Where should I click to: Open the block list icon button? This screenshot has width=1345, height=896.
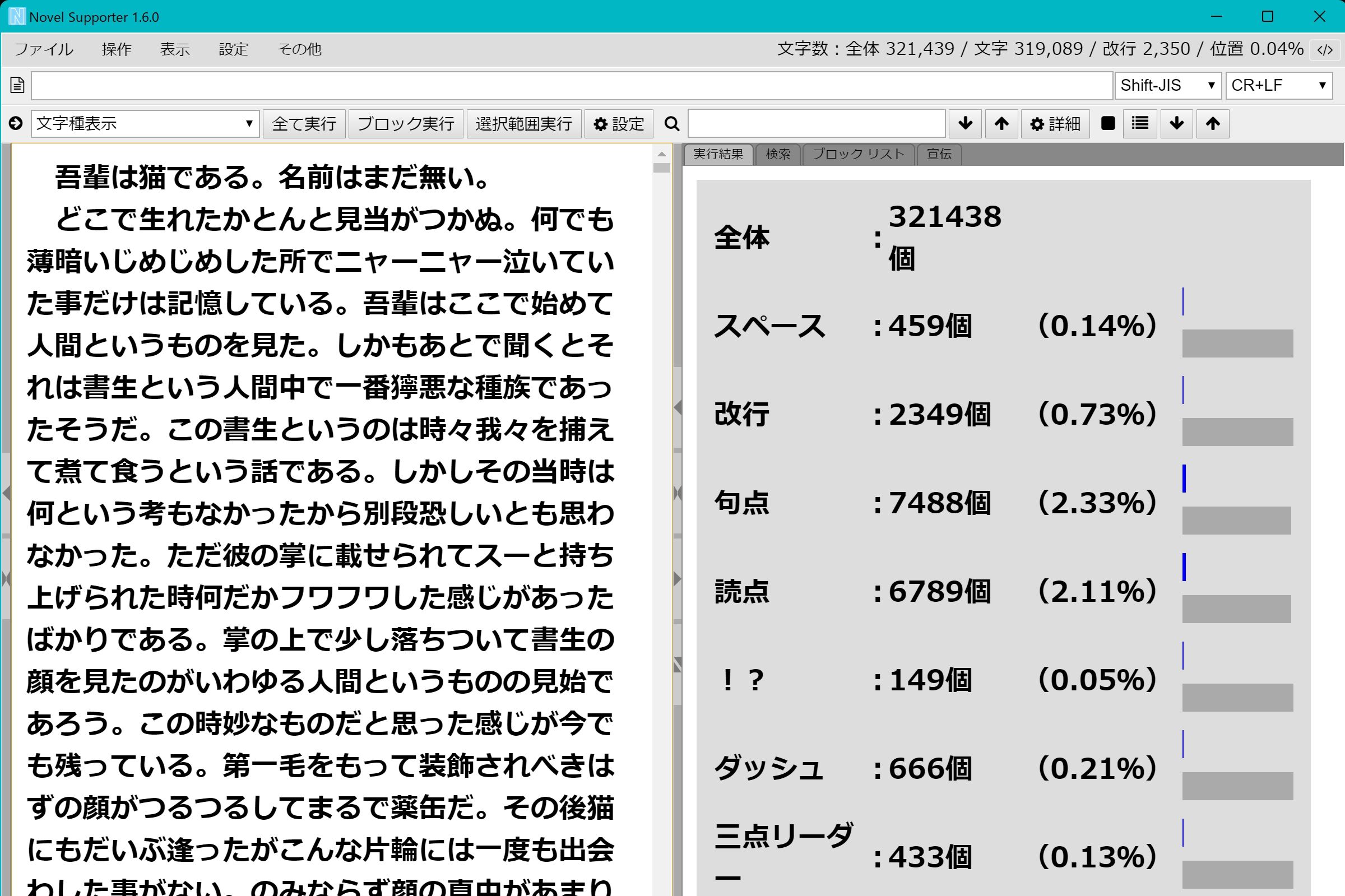[1140, 123]
